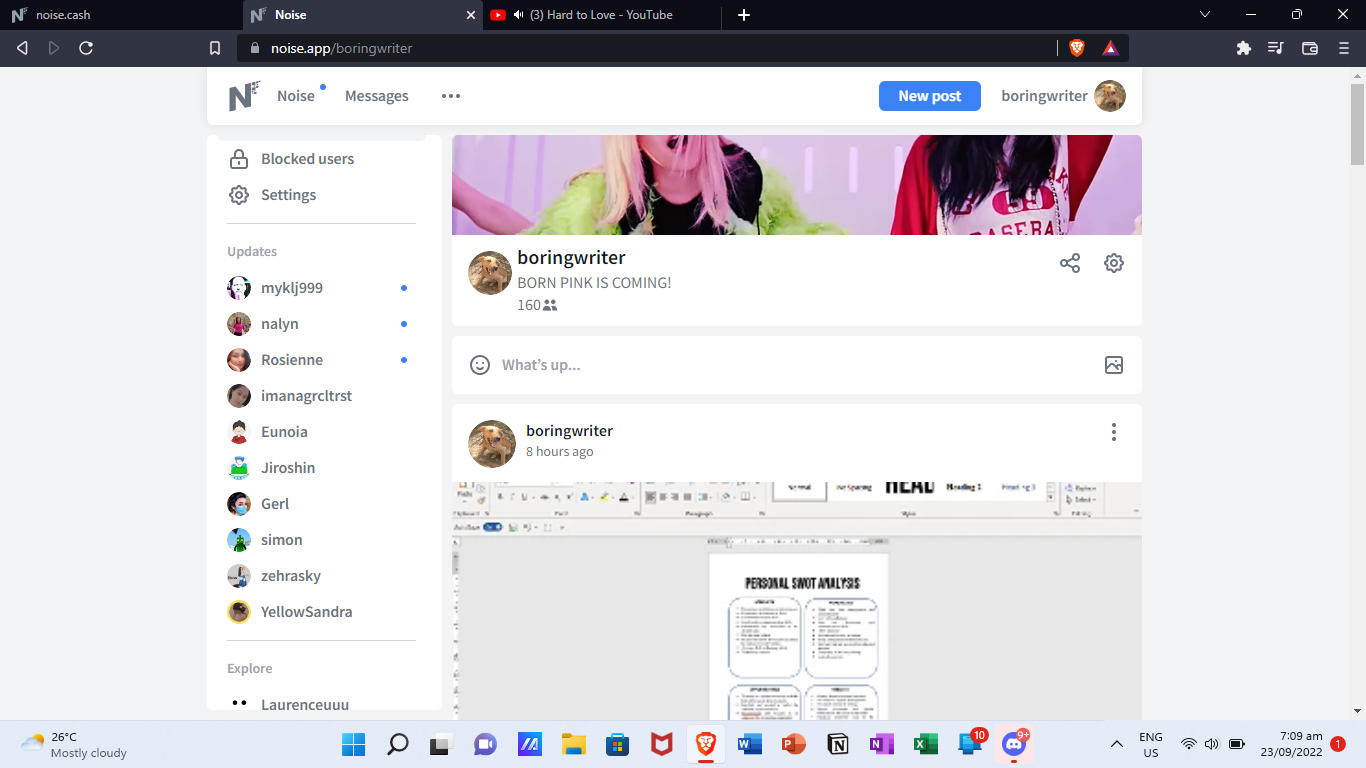Switch ENG US input language
The image size is (1366, 768).
pyautogui.click(x=1151, y=744)
